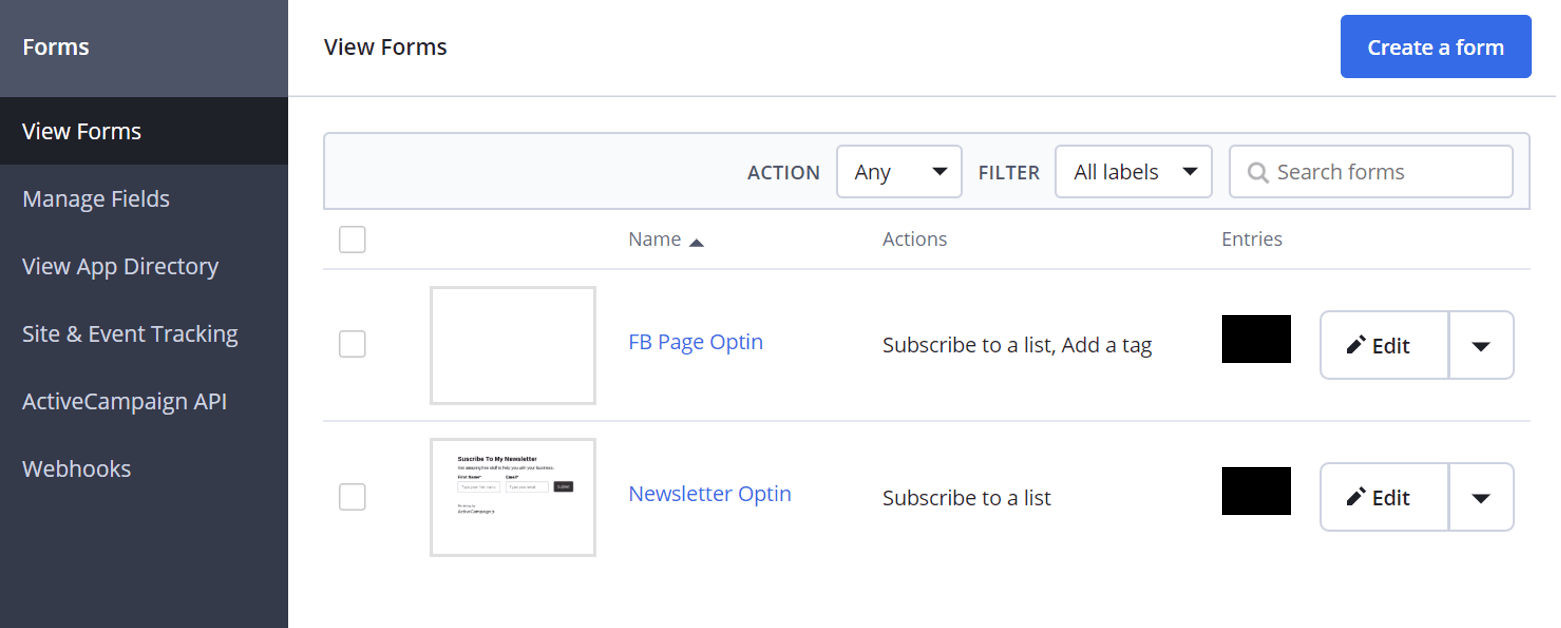The image size is (1561, 628).
Task: Open View Forms in the sidebar
Action: point(82,131)
